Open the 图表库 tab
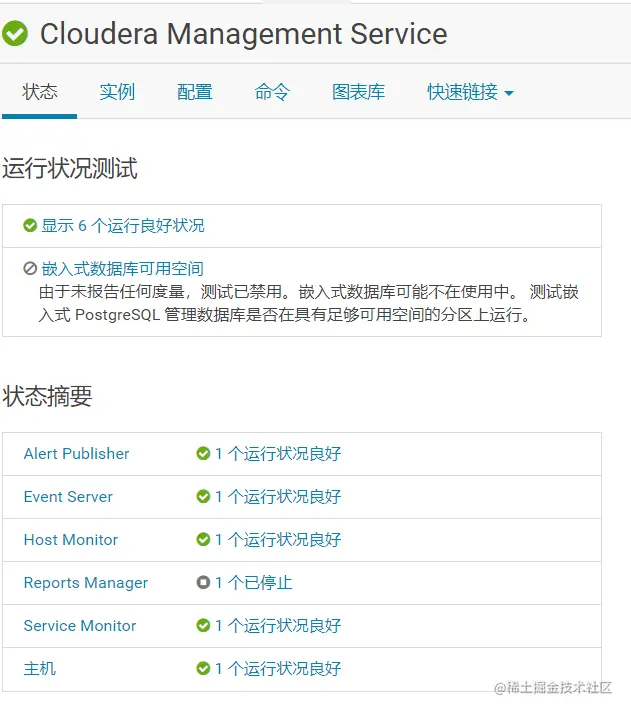 click(x=358, y=92)
